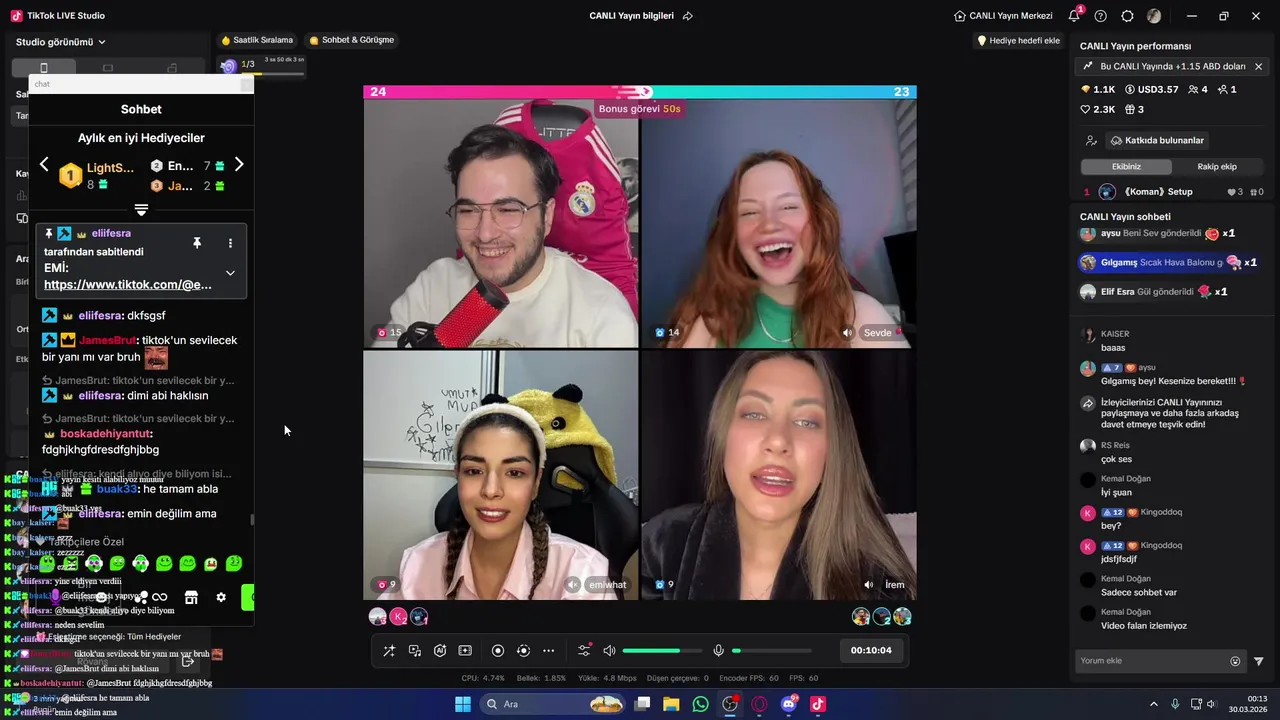
Task: Click the taskbar Ara search box
Action: [550, 704]
